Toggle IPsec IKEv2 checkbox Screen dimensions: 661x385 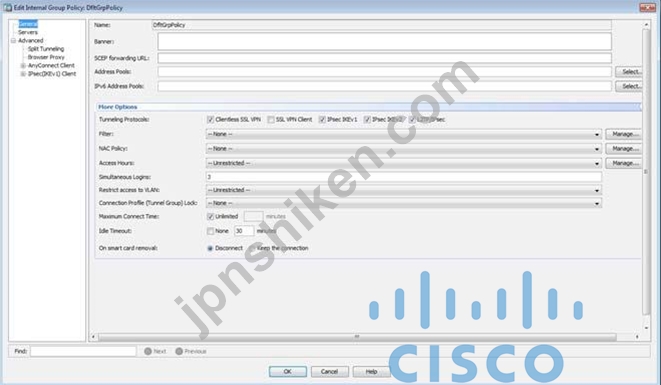point(368,120)
